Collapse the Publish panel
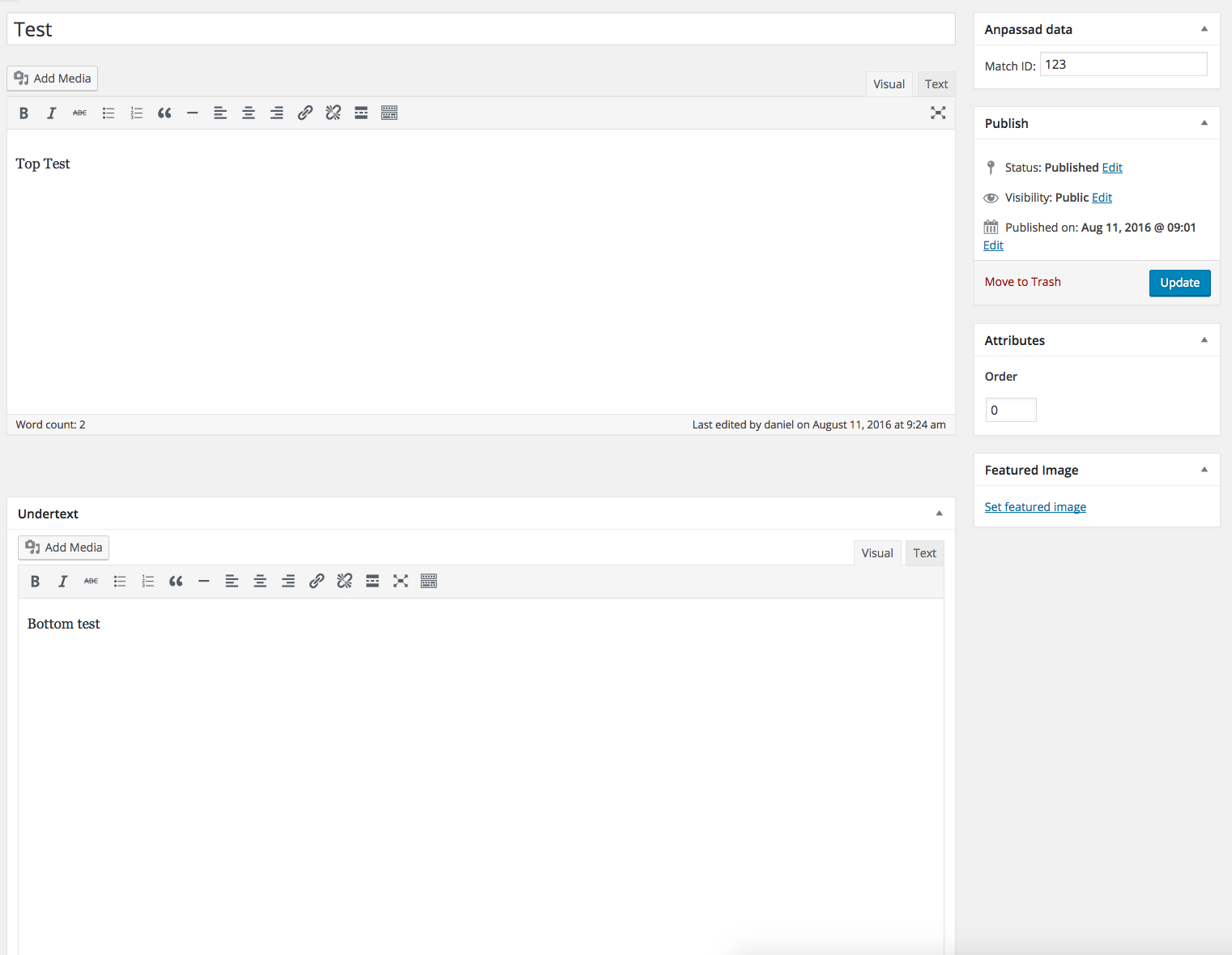The image size is (1232, 955). 1204,123
